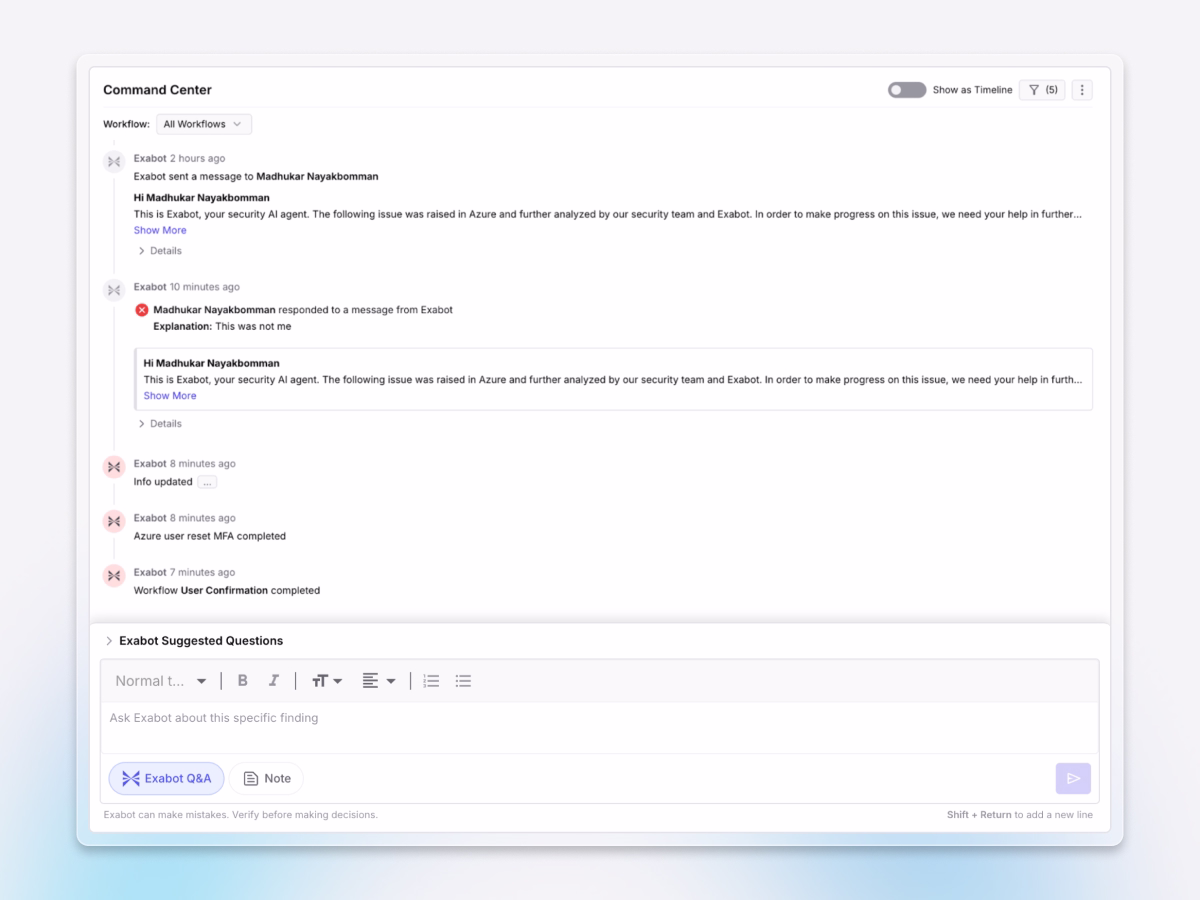This screenshot has width=1200, height=900.
Task: Click the ellipsis badge next to Info updated
Action: (x=207, y=482)
